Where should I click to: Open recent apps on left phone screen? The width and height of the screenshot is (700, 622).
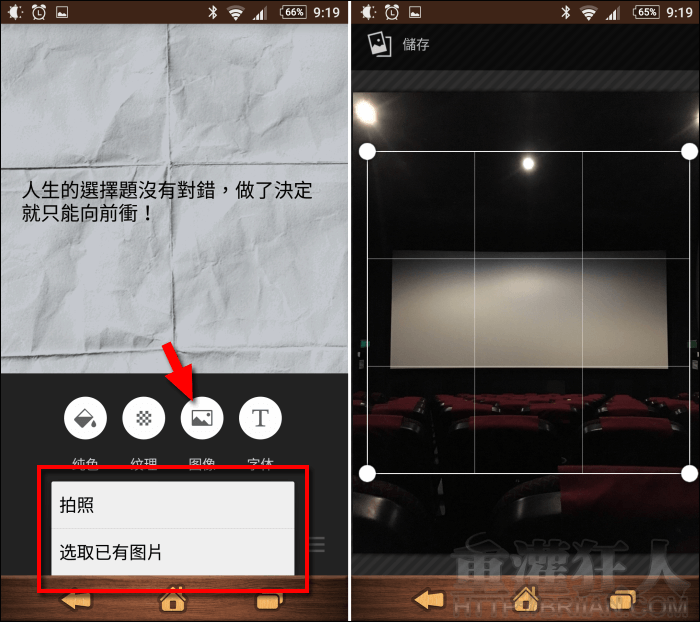point(270,600)
